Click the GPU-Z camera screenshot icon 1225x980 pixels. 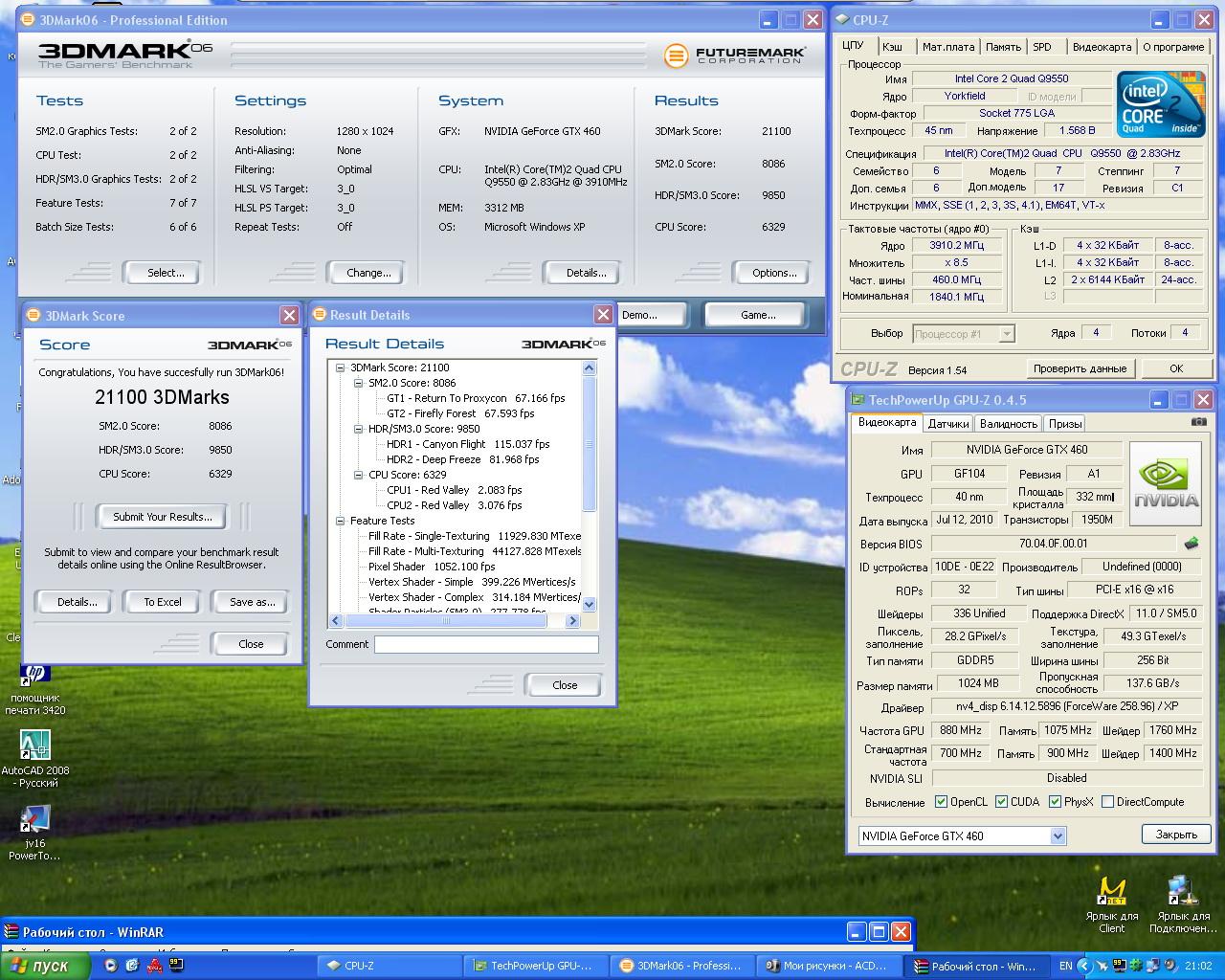1199,421
